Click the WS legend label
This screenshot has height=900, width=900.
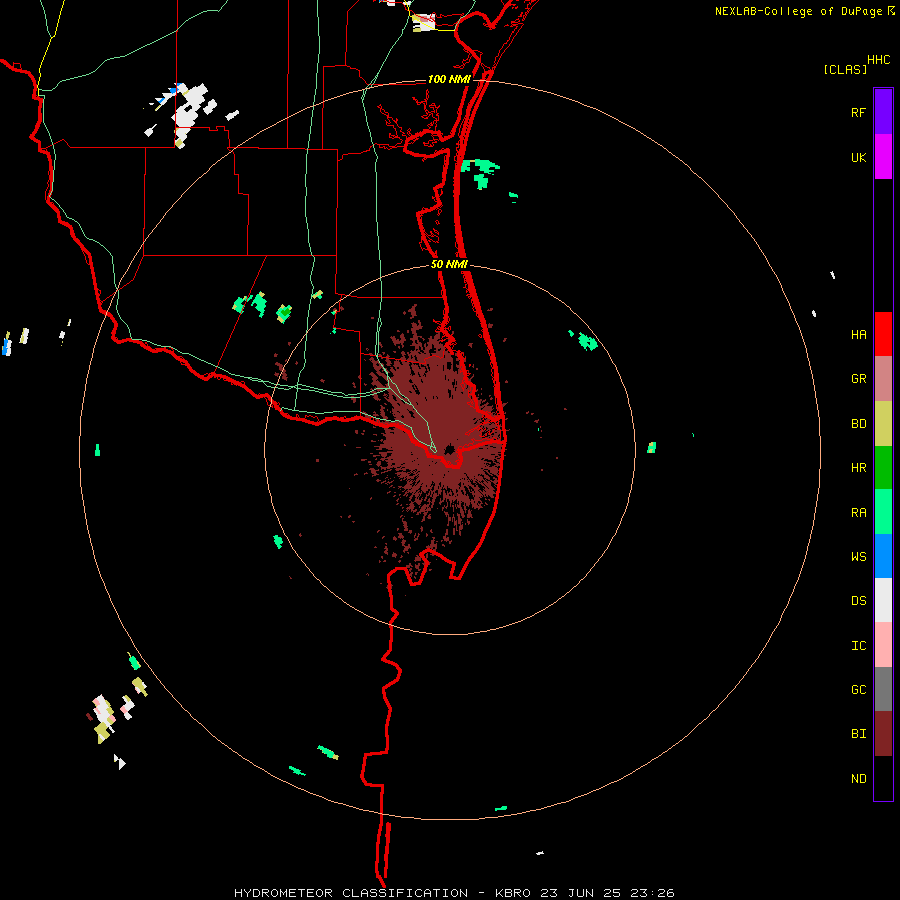[858, 557]
